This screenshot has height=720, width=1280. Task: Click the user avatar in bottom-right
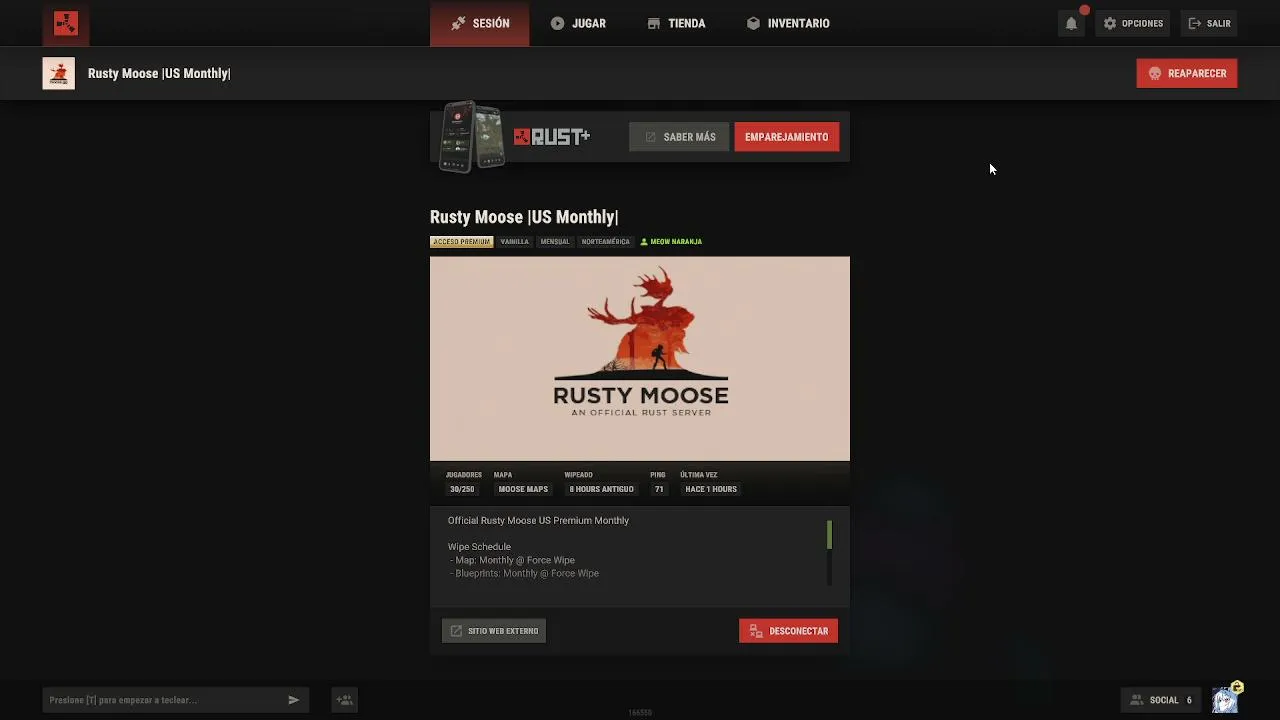click(1226, 699)
